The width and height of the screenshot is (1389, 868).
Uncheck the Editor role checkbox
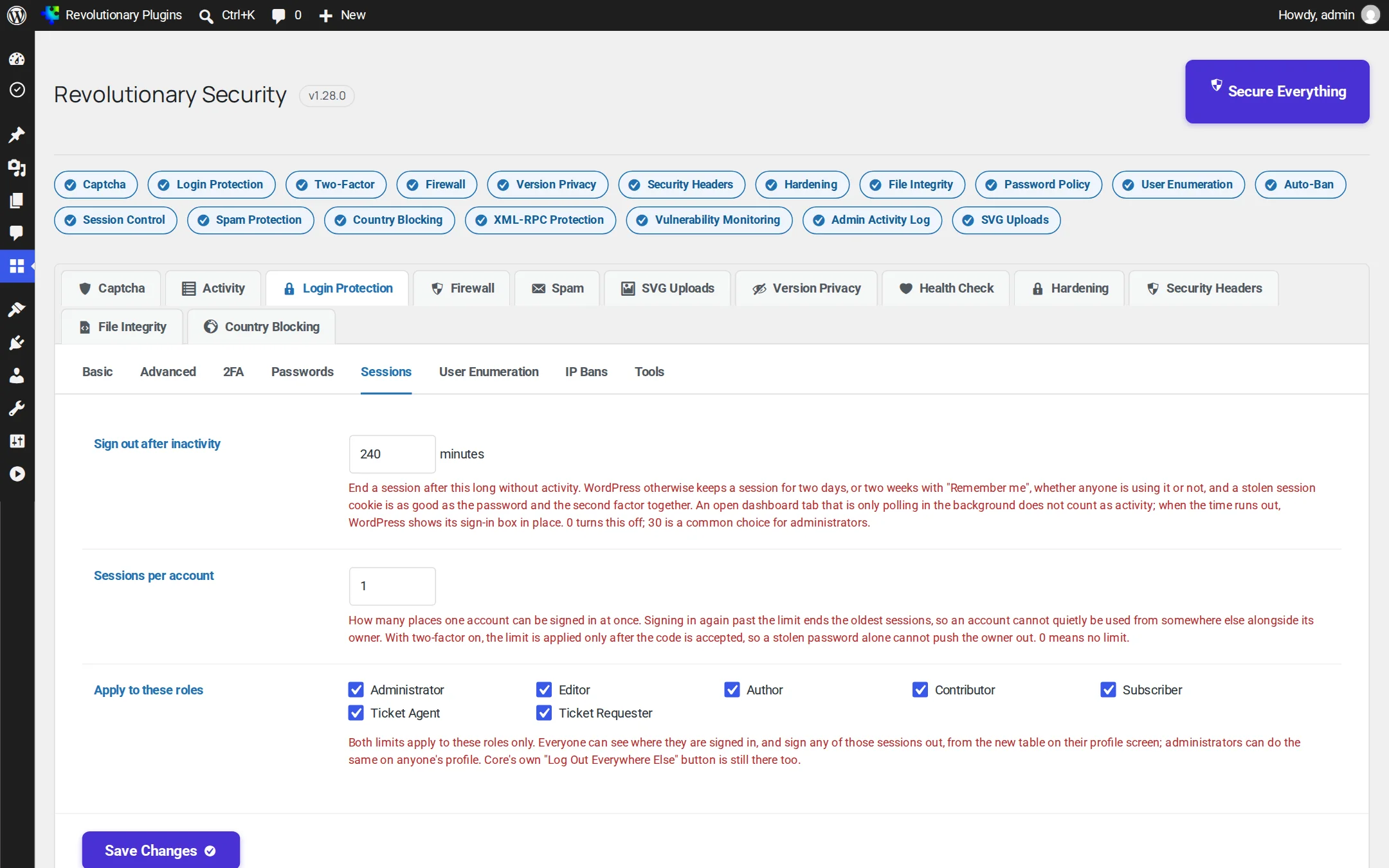coord(544,690)
